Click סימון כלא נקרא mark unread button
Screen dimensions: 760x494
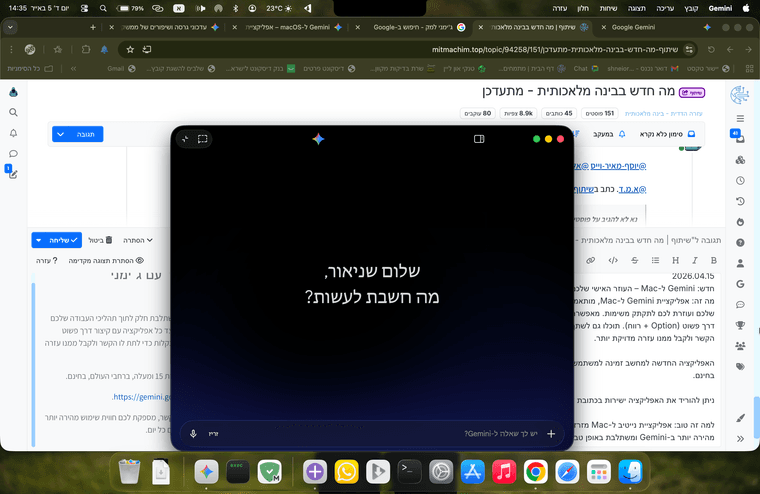tap(668, 134)
